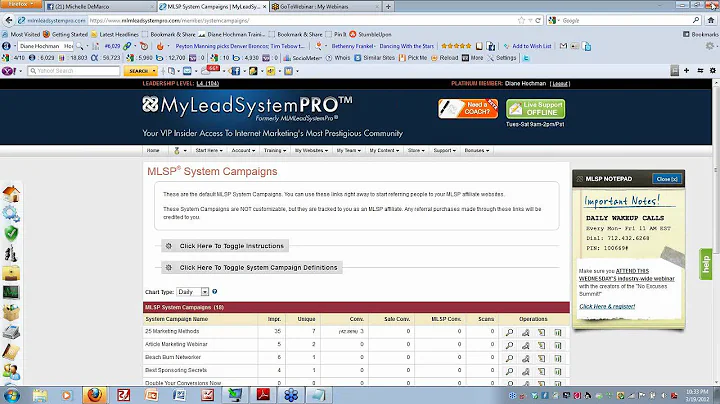Open the Training dropdown menu
The height and width of the screenshot is (404, 720).
click(x=275, y=151)
